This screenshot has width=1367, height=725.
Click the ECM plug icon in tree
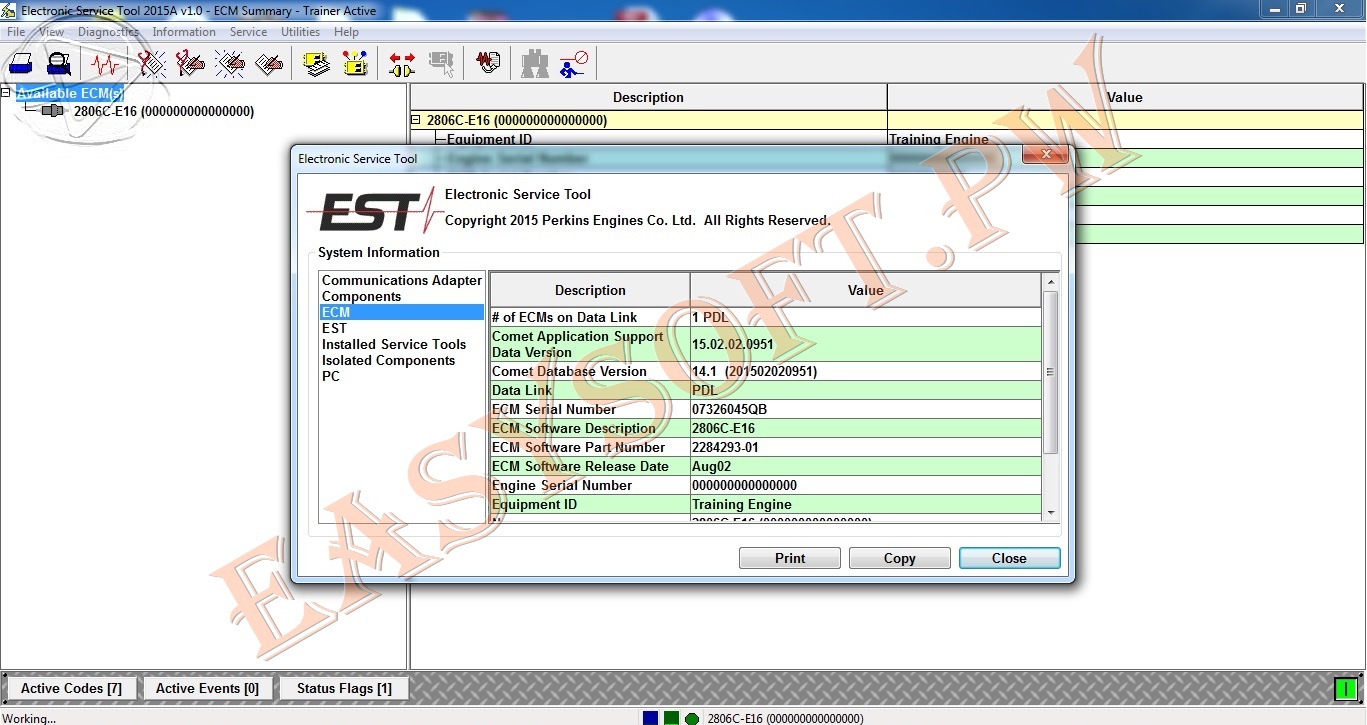[52, 111]
